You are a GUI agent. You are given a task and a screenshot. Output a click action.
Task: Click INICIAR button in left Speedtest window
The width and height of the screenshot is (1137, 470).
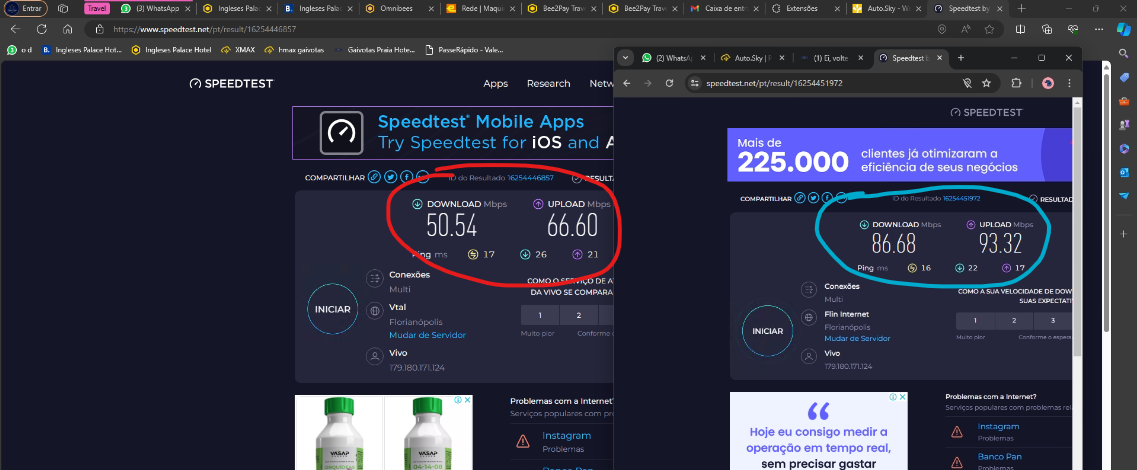(x=333, y=309)
